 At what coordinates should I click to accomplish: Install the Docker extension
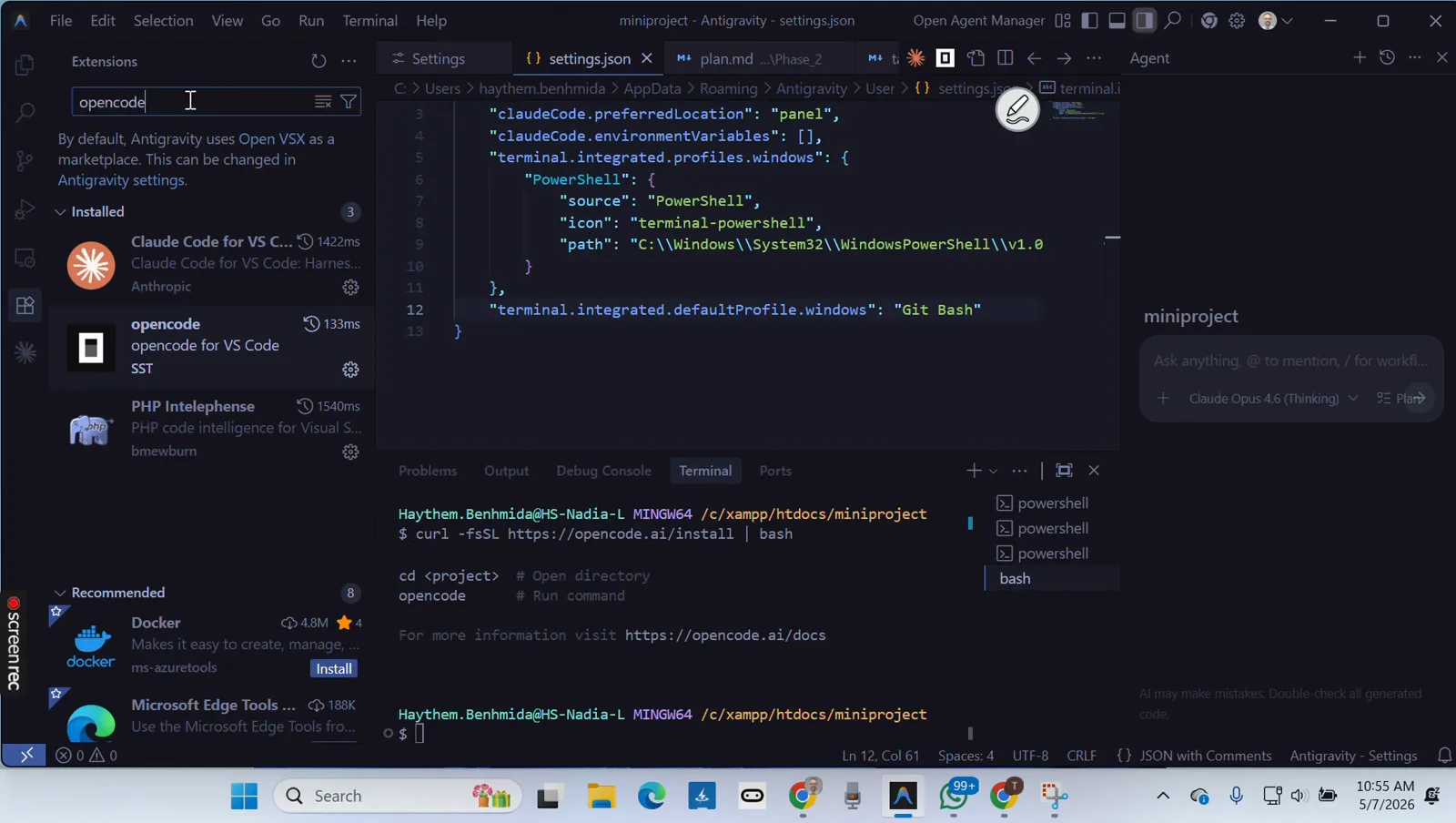click(334, 669)
